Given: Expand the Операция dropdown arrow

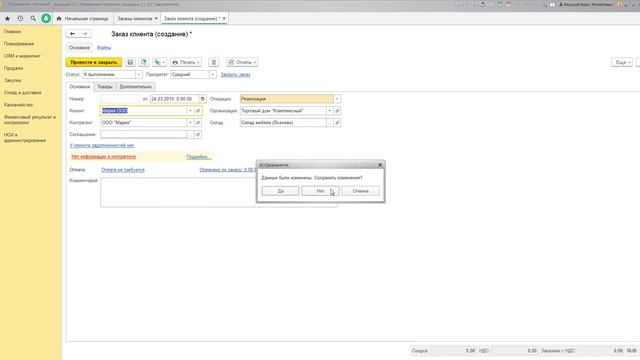Looking at the screenshot, I should coord(337,99).
